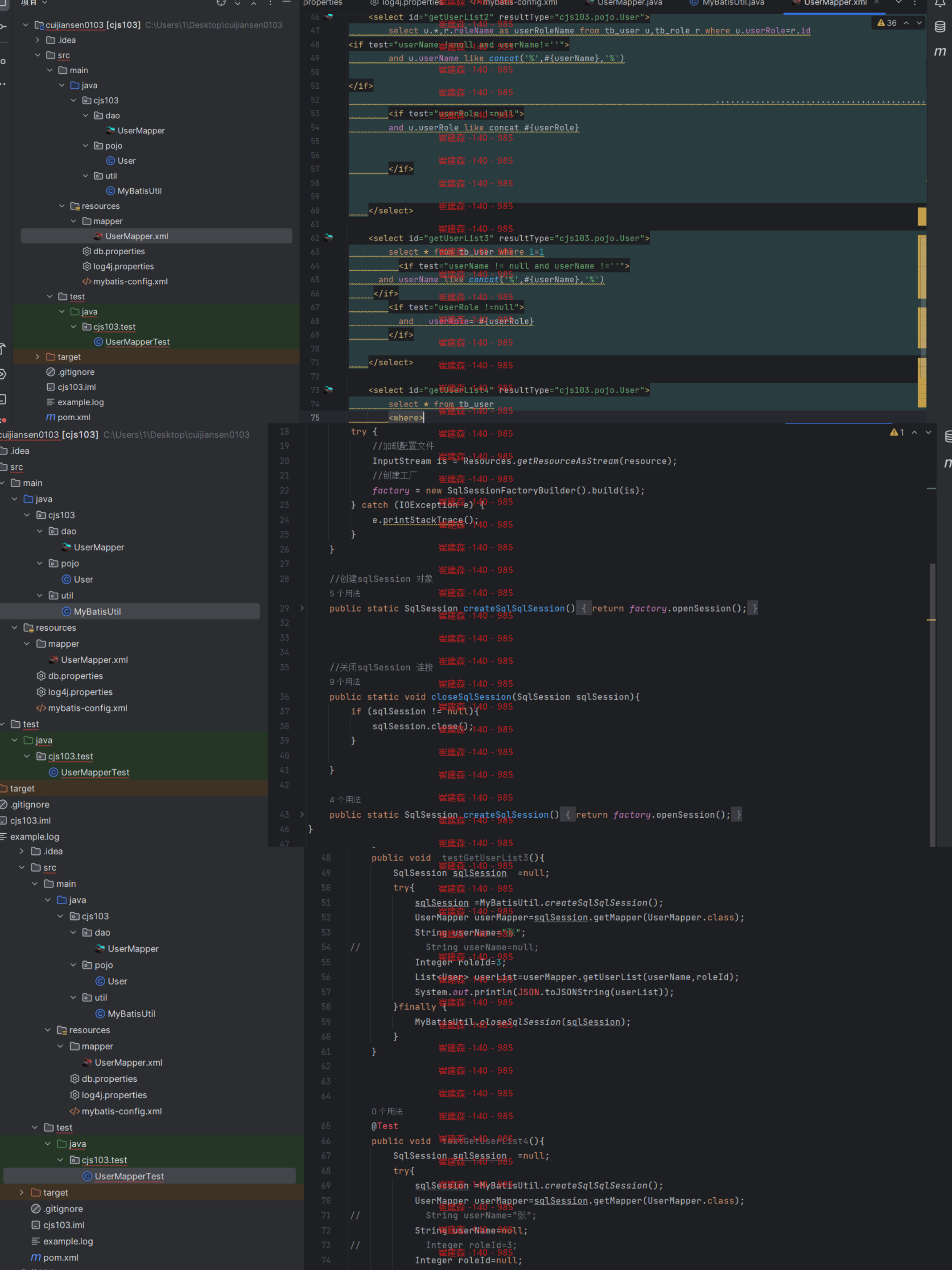Select MyBatisUtil in the middle screenshot tree

tap(130, 612)
